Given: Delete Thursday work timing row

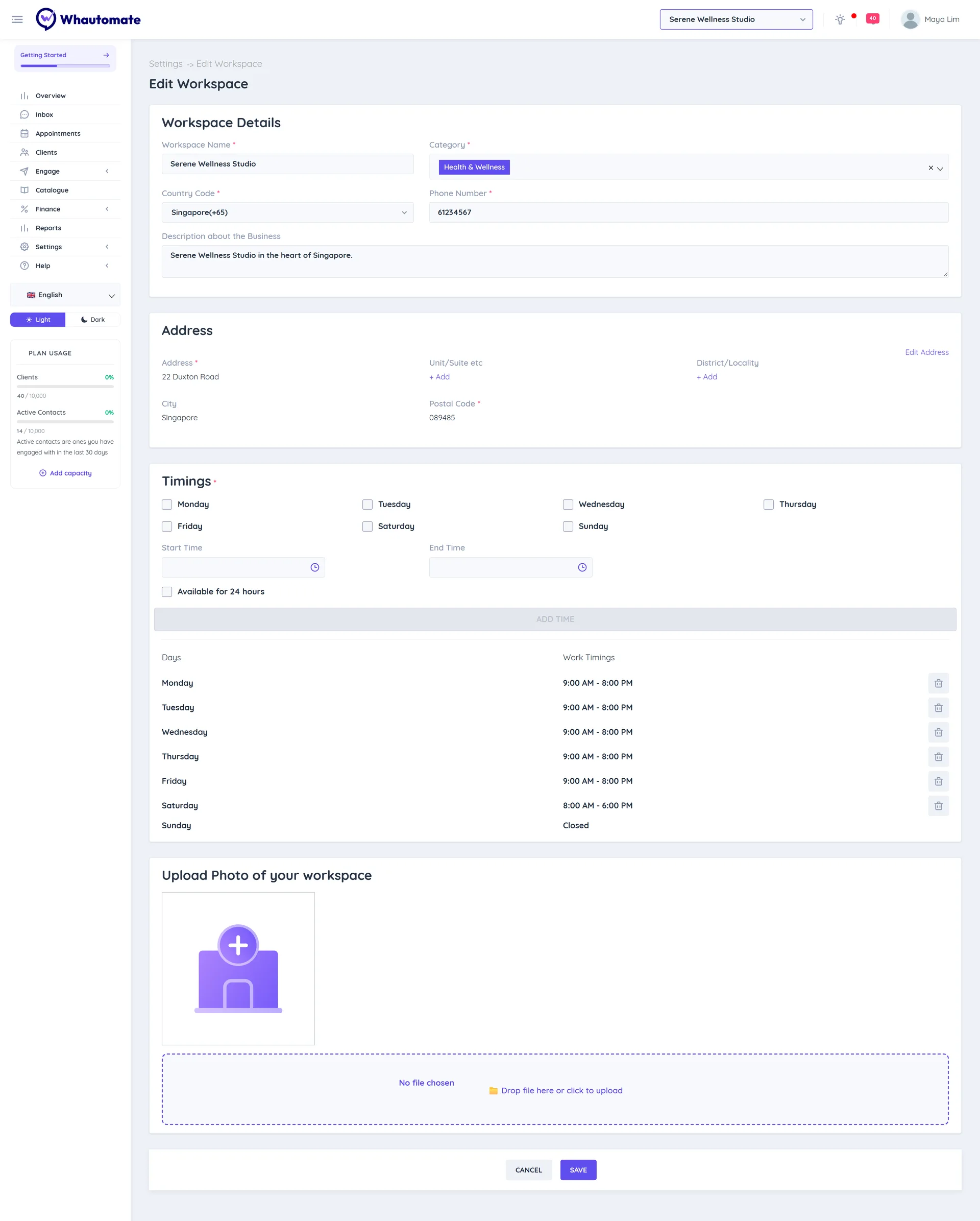Looking at the screenshot, I should click(938, 757).
